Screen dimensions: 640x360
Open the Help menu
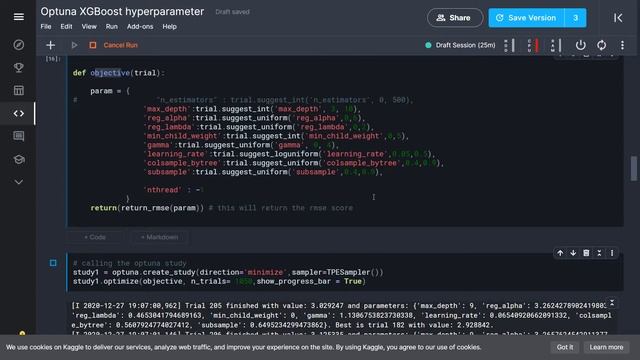(x=169, y=27)
